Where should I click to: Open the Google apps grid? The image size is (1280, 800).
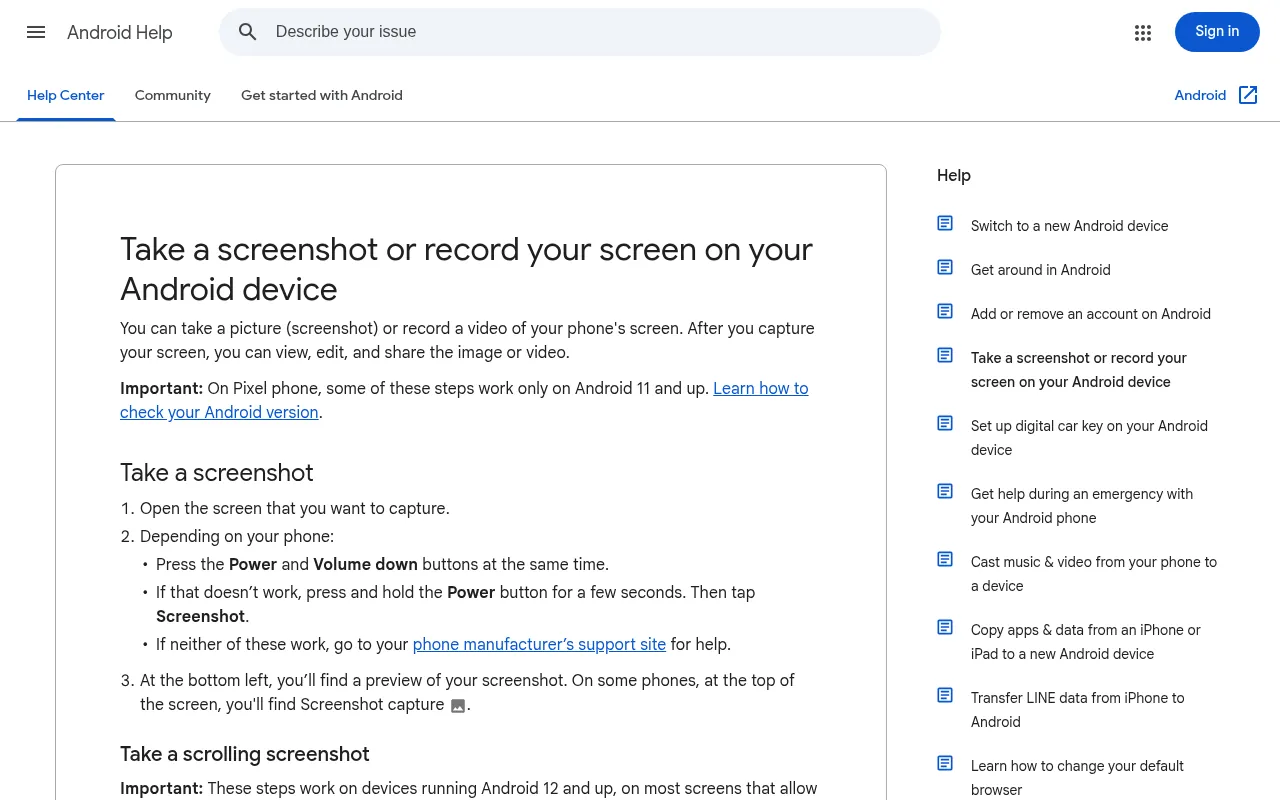(x=1143, y=33)
